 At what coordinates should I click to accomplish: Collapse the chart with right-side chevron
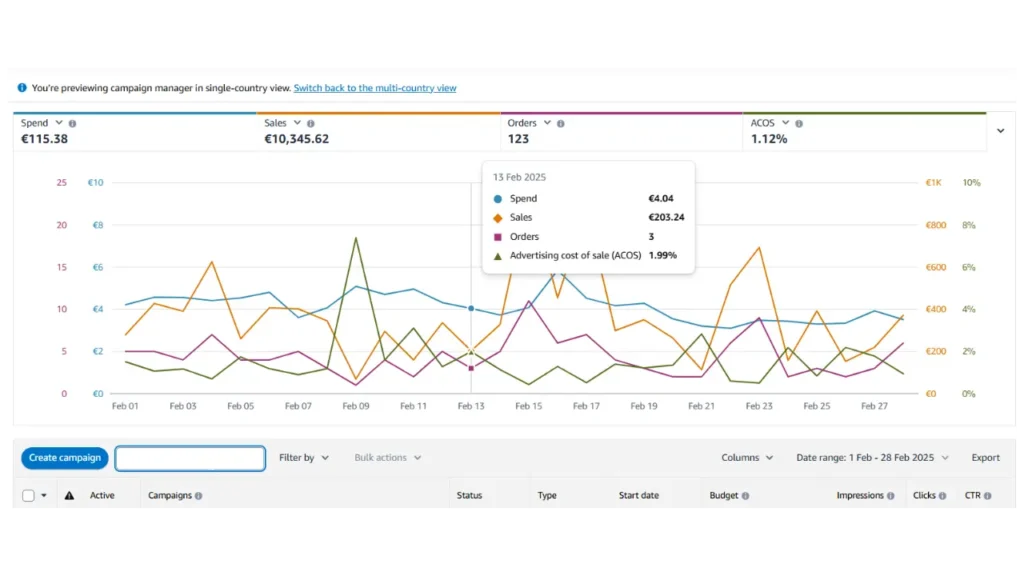(x=1000, y=131)
